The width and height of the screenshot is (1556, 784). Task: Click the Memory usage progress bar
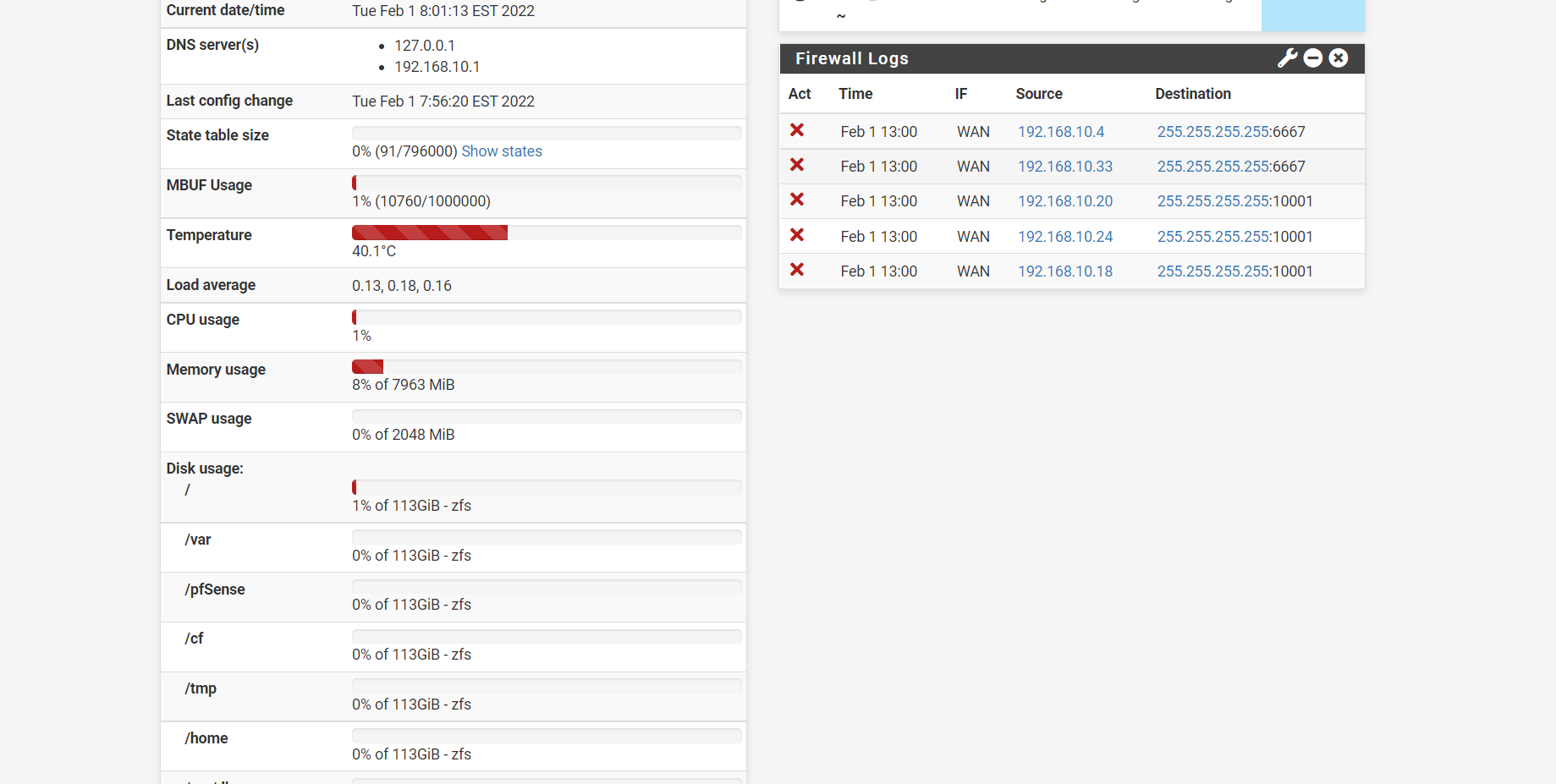pos(547,366)
